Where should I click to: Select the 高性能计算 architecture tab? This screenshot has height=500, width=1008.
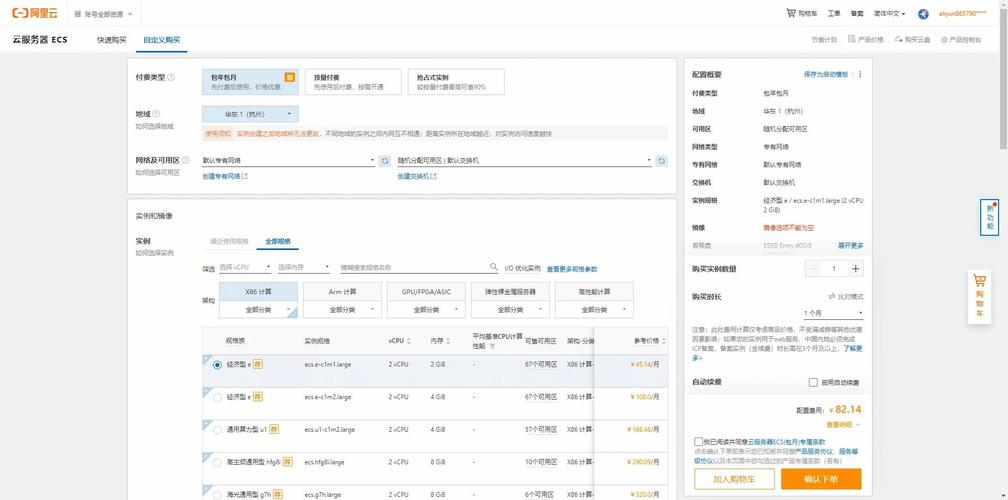(594, 292)
